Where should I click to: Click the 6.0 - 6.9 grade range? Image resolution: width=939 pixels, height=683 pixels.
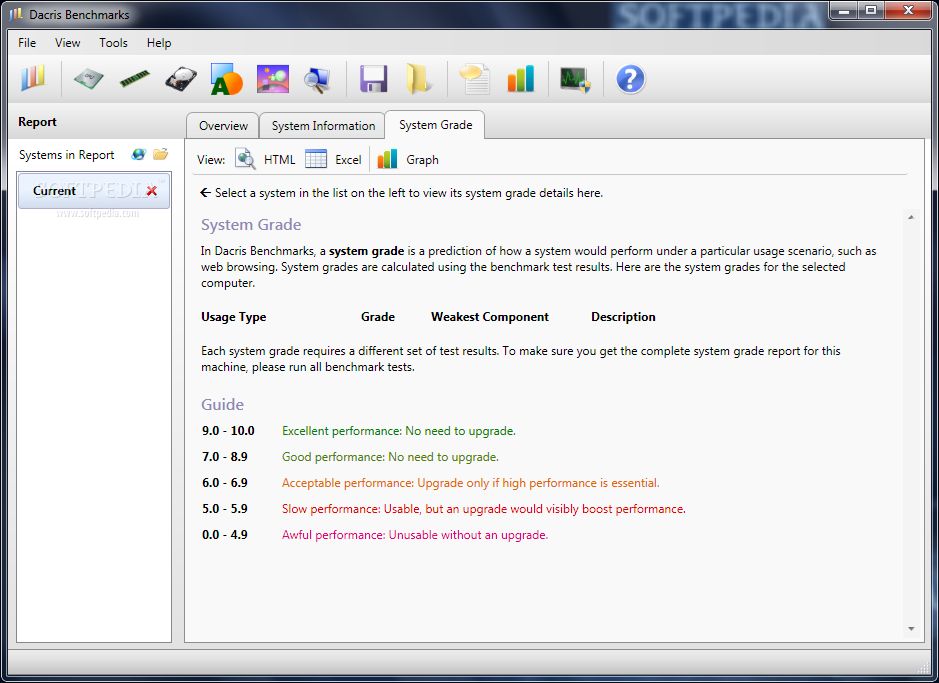(x=225, y=482)
